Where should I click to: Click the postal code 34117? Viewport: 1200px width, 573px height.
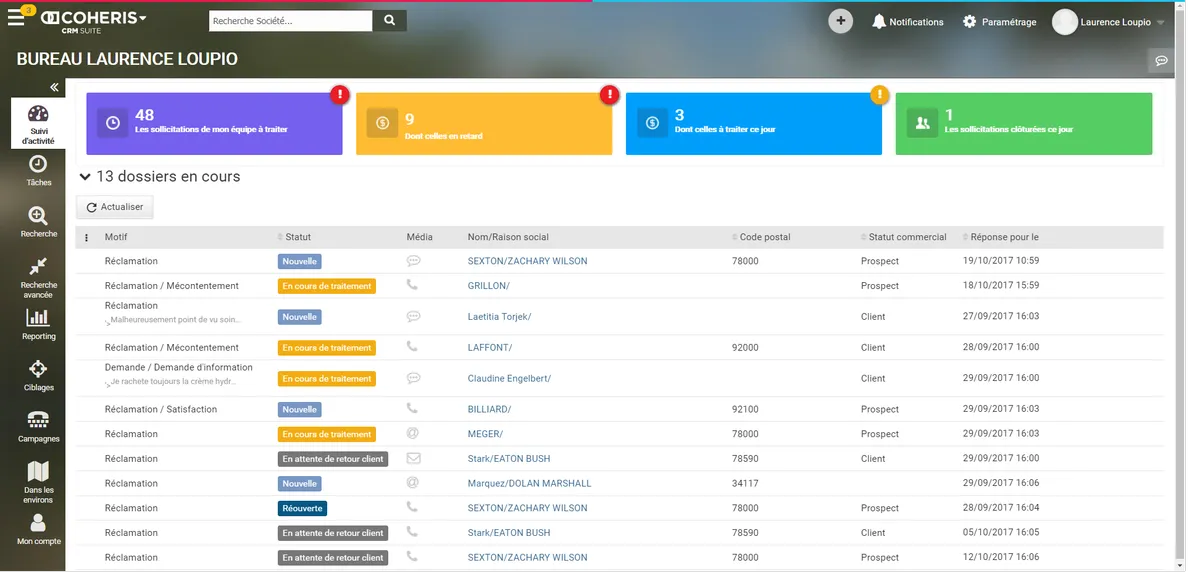click(x=745, y=483)
